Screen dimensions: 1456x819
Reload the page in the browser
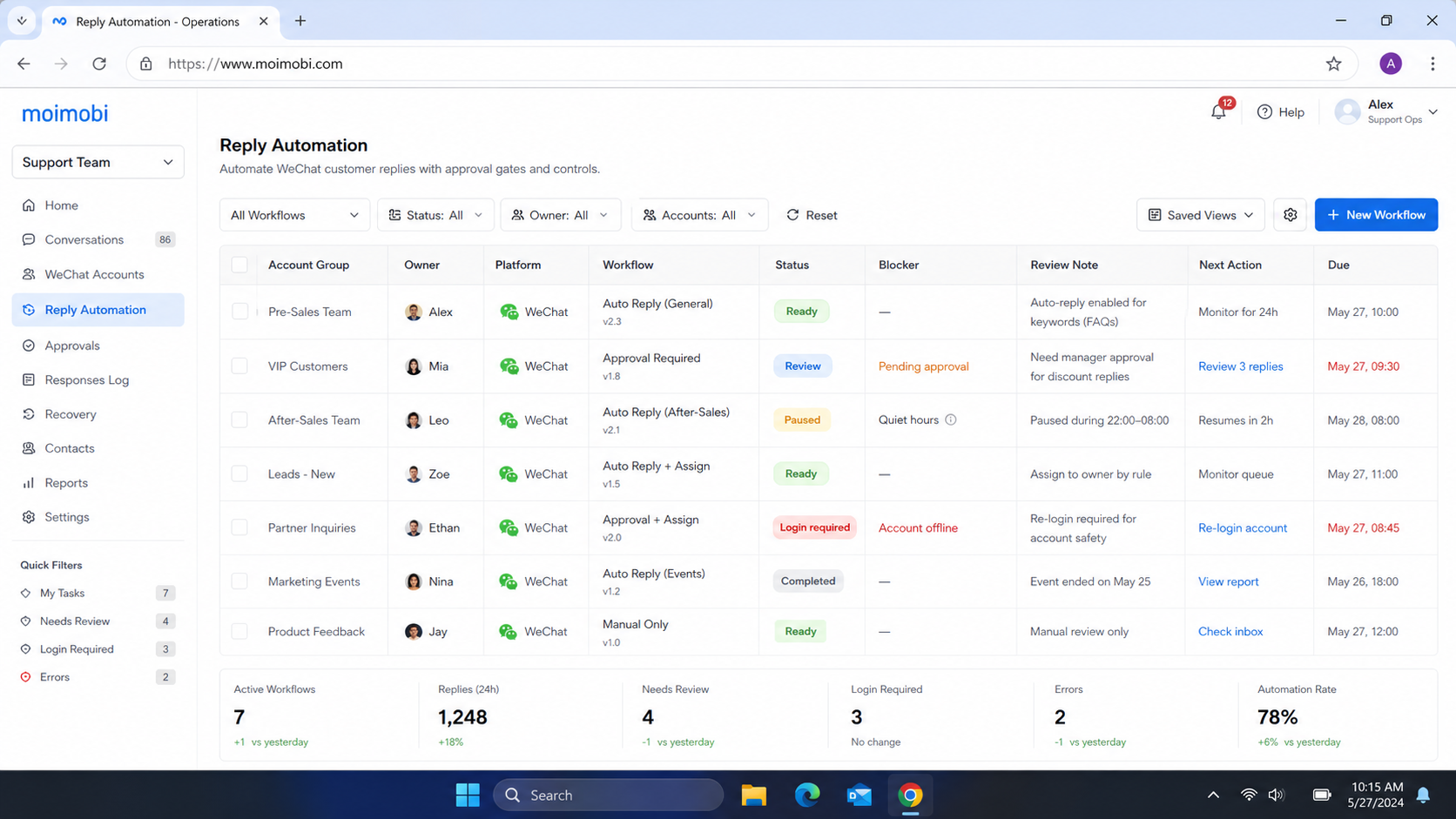pos(99,64)
